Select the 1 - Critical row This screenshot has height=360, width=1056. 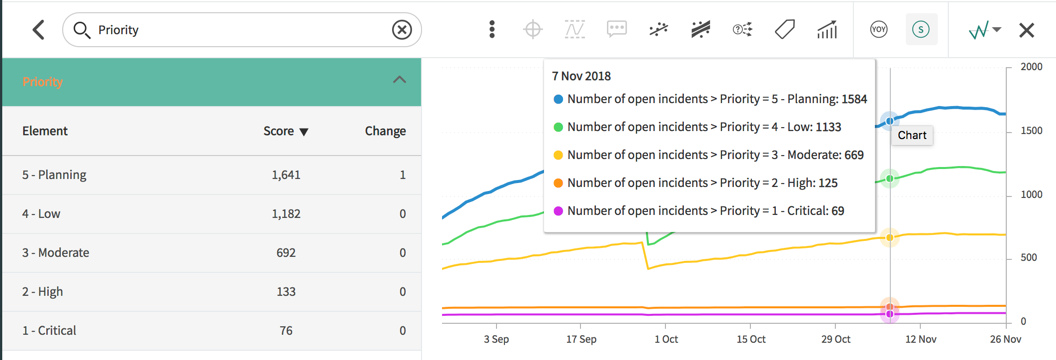pos(211,330)
